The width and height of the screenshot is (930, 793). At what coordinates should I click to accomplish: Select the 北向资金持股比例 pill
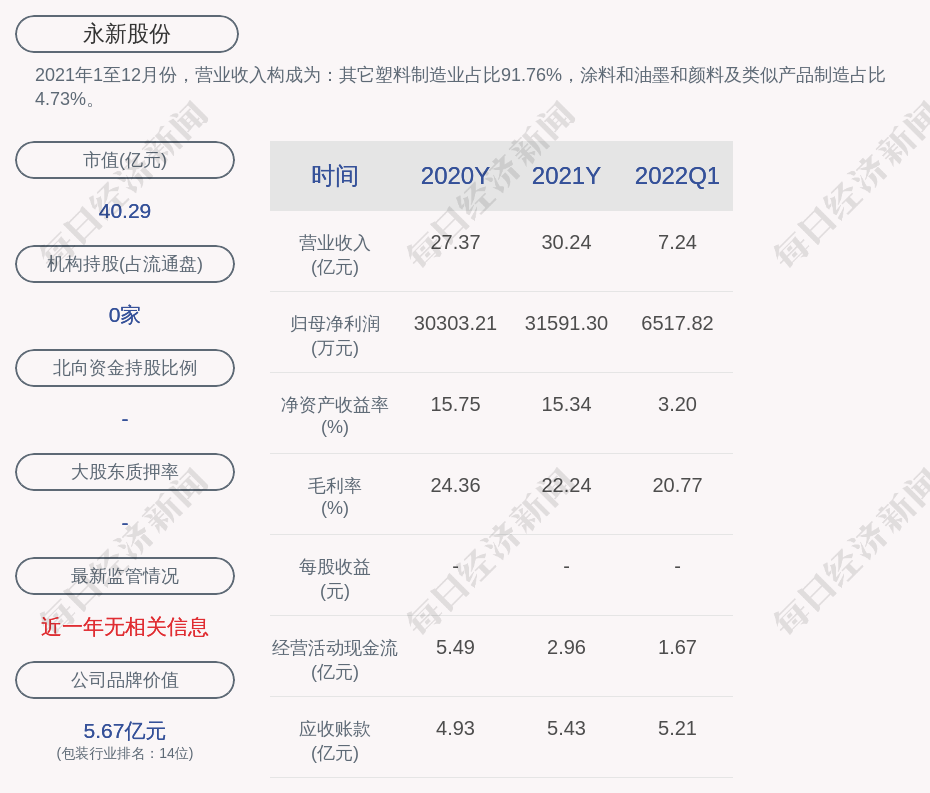pos(125,368)
